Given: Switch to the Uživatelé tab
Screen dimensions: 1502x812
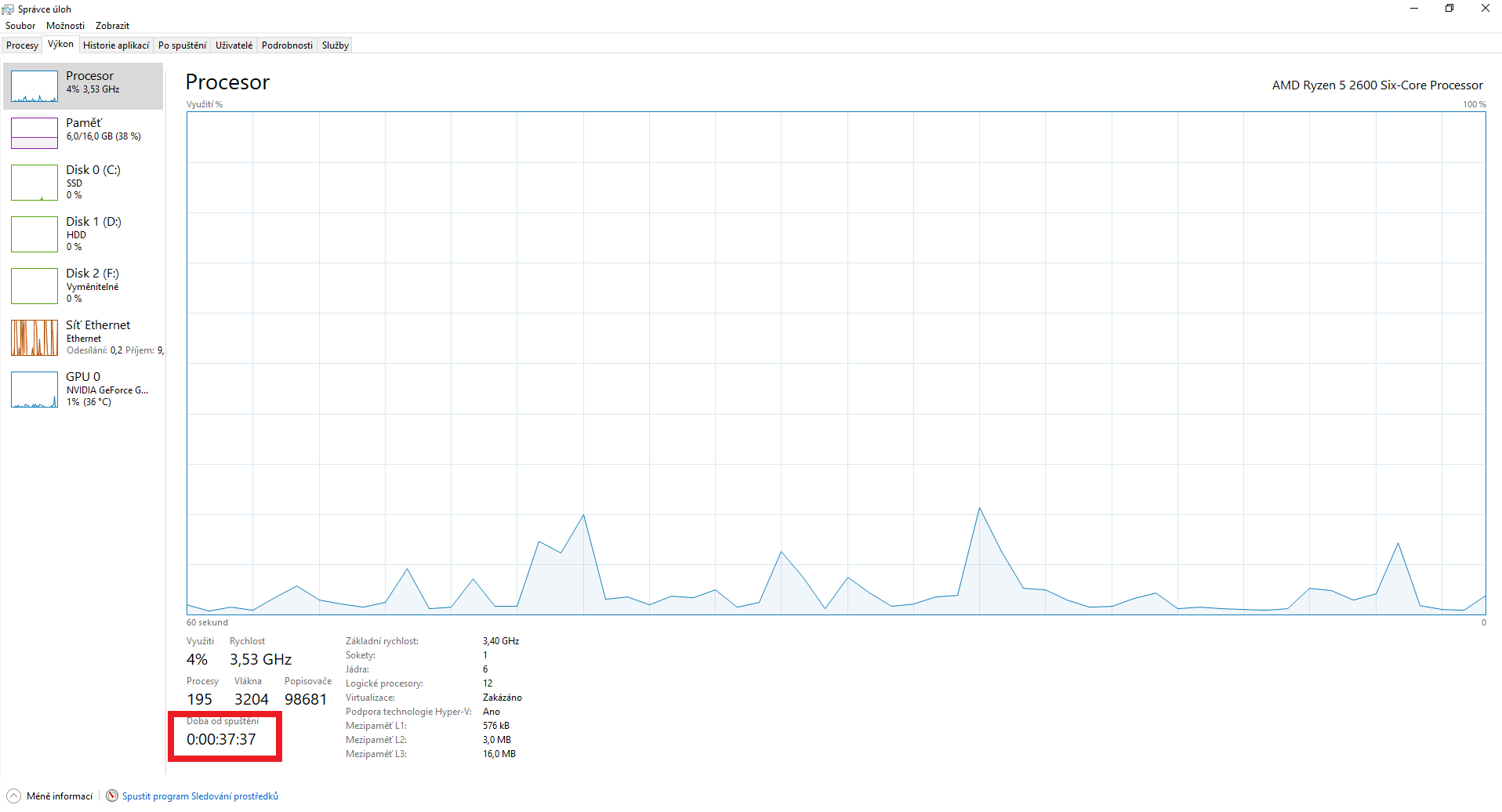Looking at the screenshot, I should (x=234, y=45).
